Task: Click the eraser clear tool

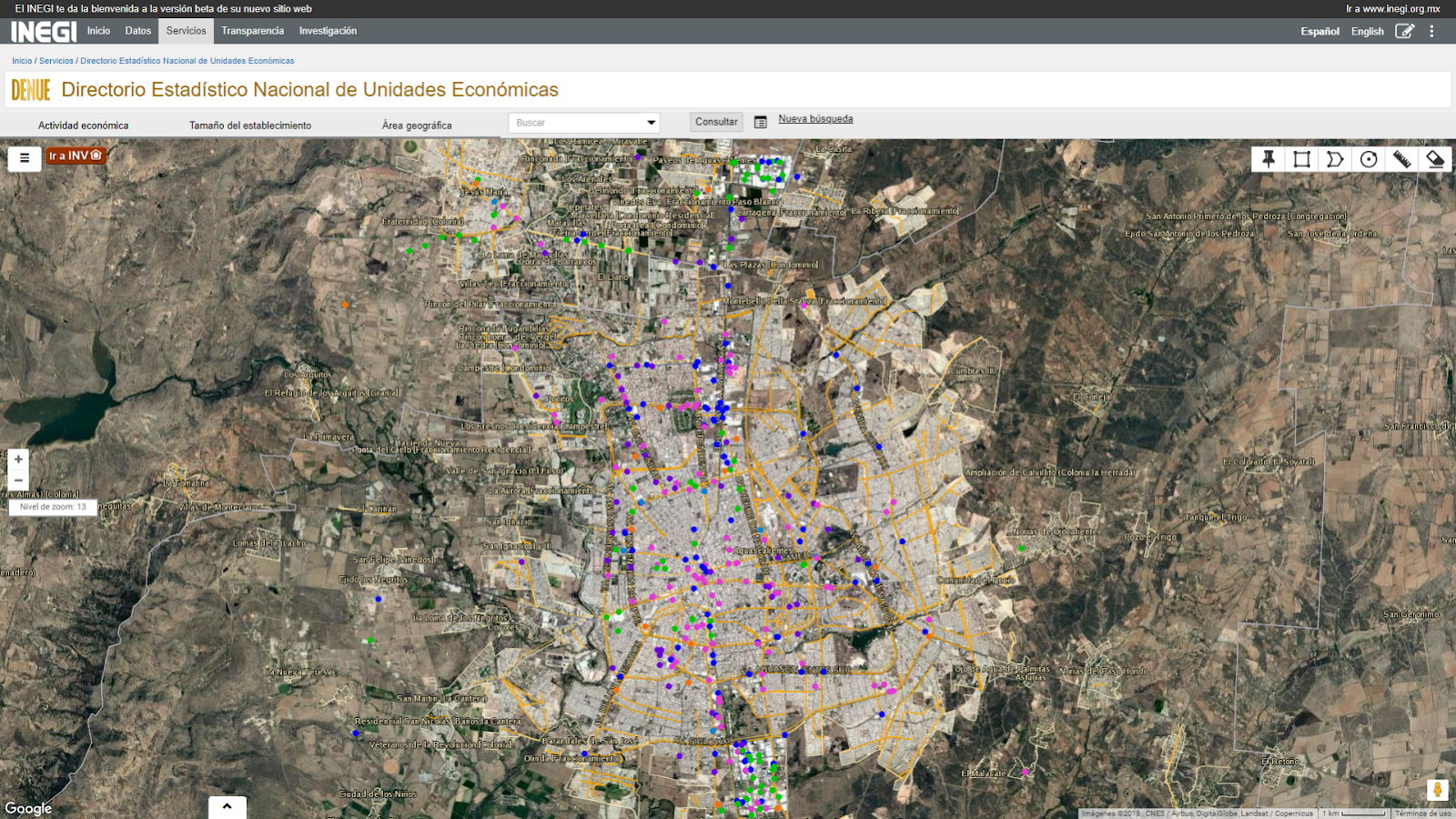Action: tap(1435, 159)
